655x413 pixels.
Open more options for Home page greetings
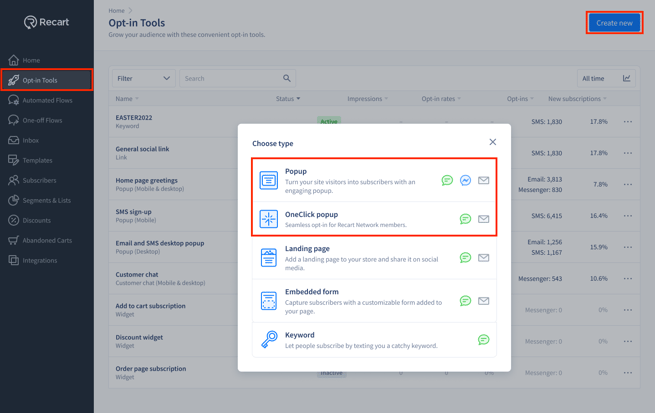tap(627, 184)
